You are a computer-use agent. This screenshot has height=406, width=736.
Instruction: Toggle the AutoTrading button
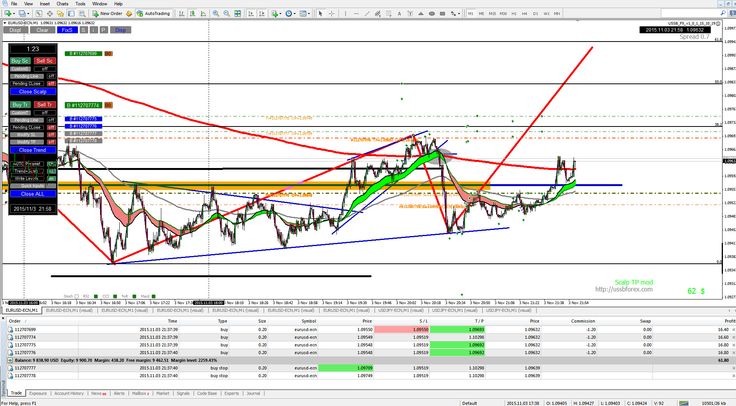[x=153, y=14]
